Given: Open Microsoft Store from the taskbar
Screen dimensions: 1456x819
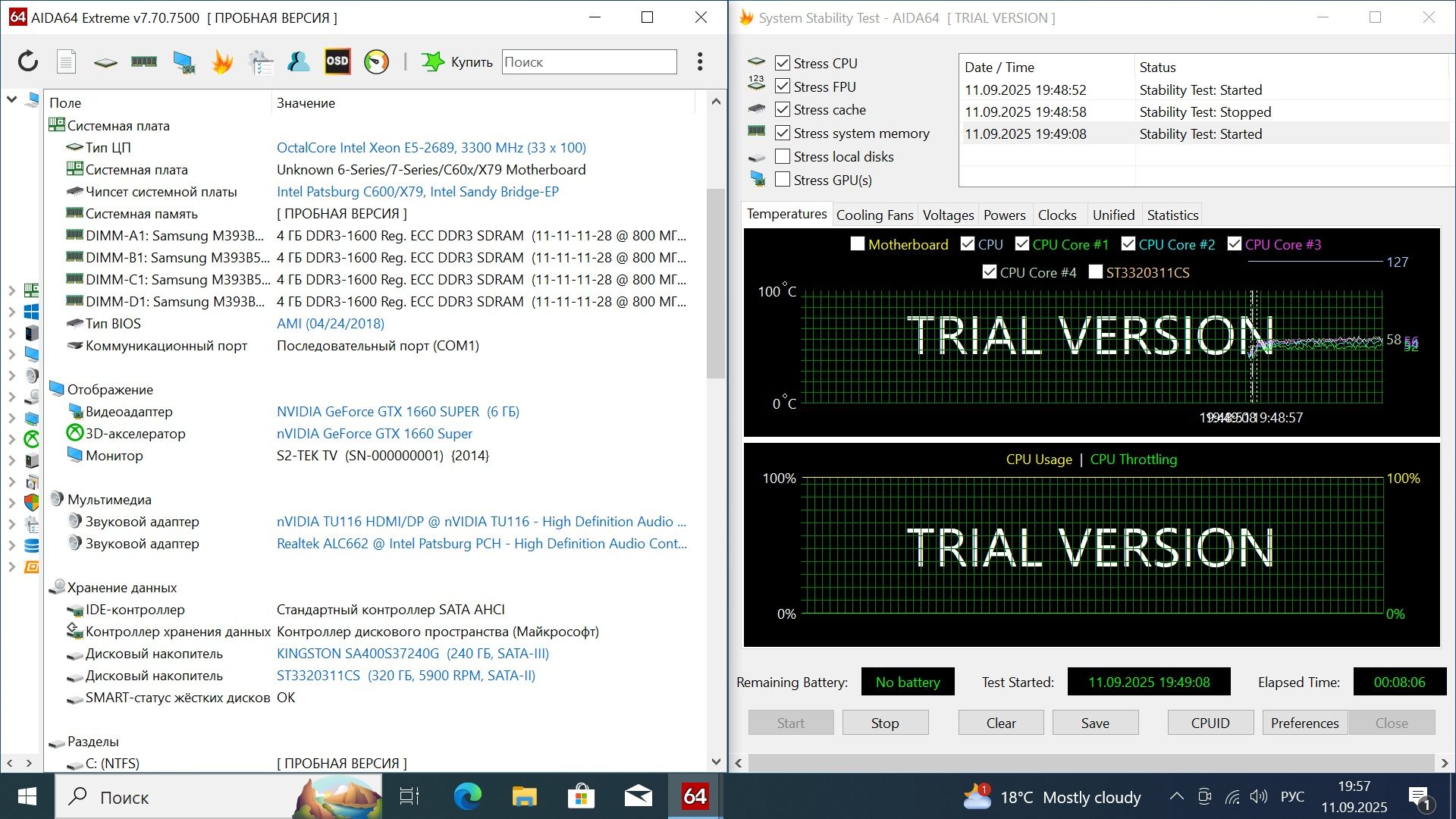Looking at the screenshot, I should [x=581, y=796].
